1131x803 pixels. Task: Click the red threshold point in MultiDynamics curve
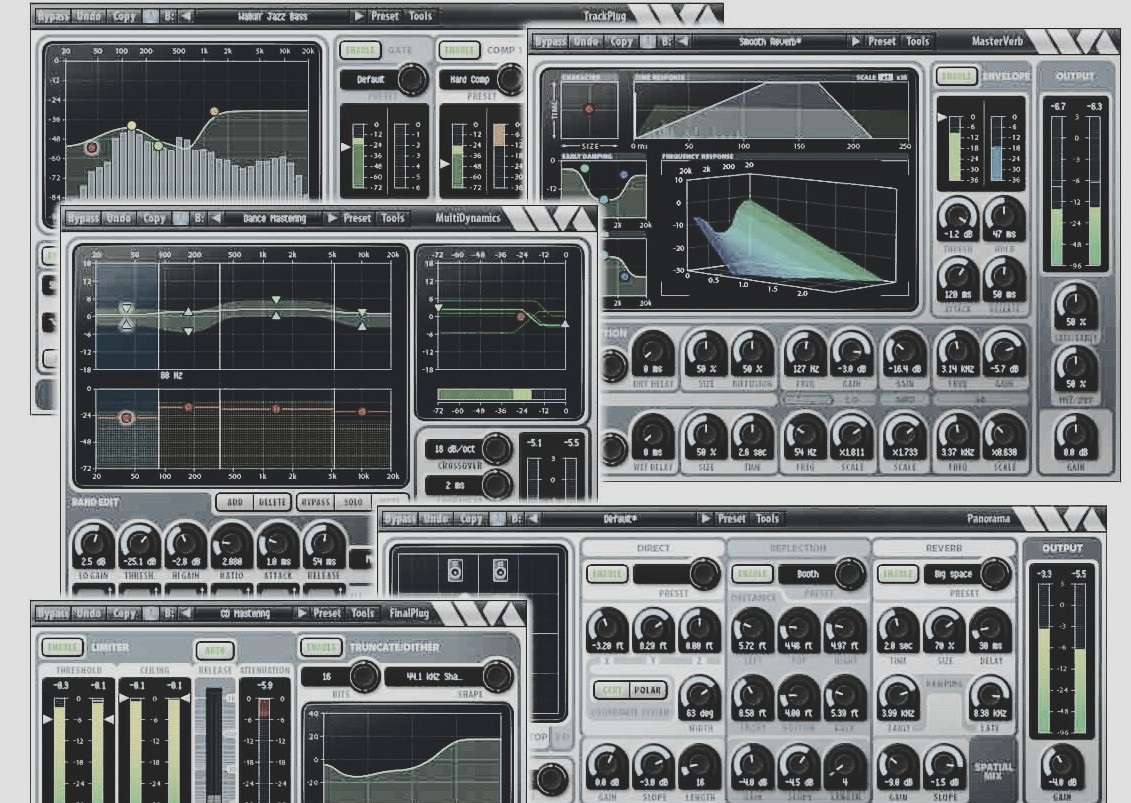click(521, 317)
